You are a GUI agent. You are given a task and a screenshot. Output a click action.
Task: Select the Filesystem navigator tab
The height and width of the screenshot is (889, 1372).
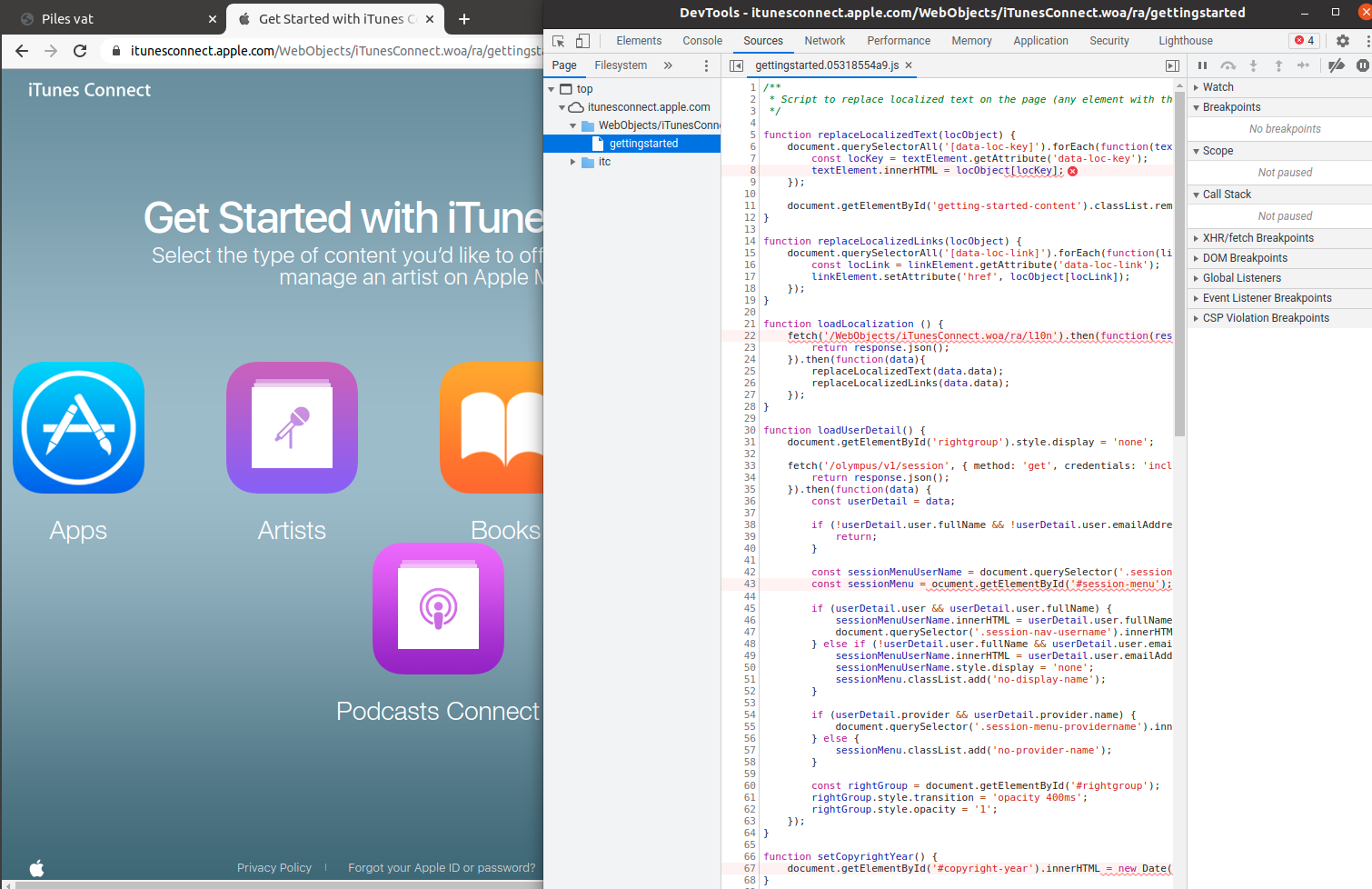621,65
